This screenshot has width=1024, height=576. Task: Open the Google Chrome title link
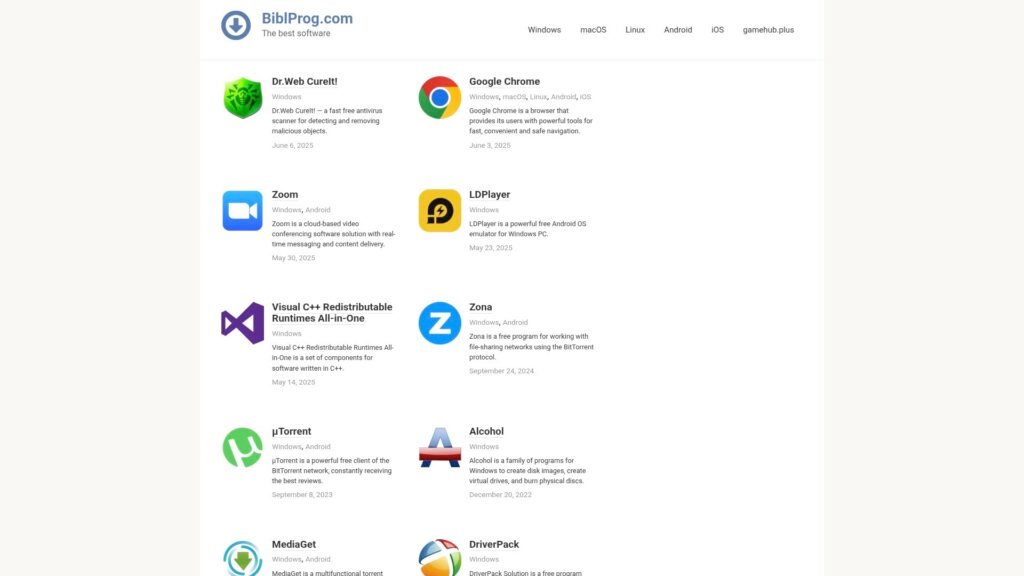(x=504, y=82)
